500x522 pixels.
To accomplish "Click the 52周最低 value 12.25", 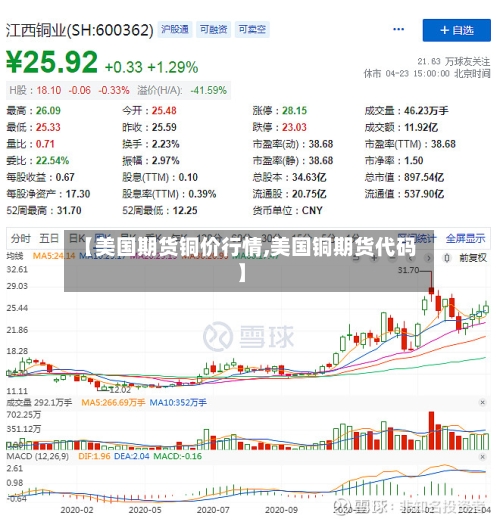I will pos(185,211).
